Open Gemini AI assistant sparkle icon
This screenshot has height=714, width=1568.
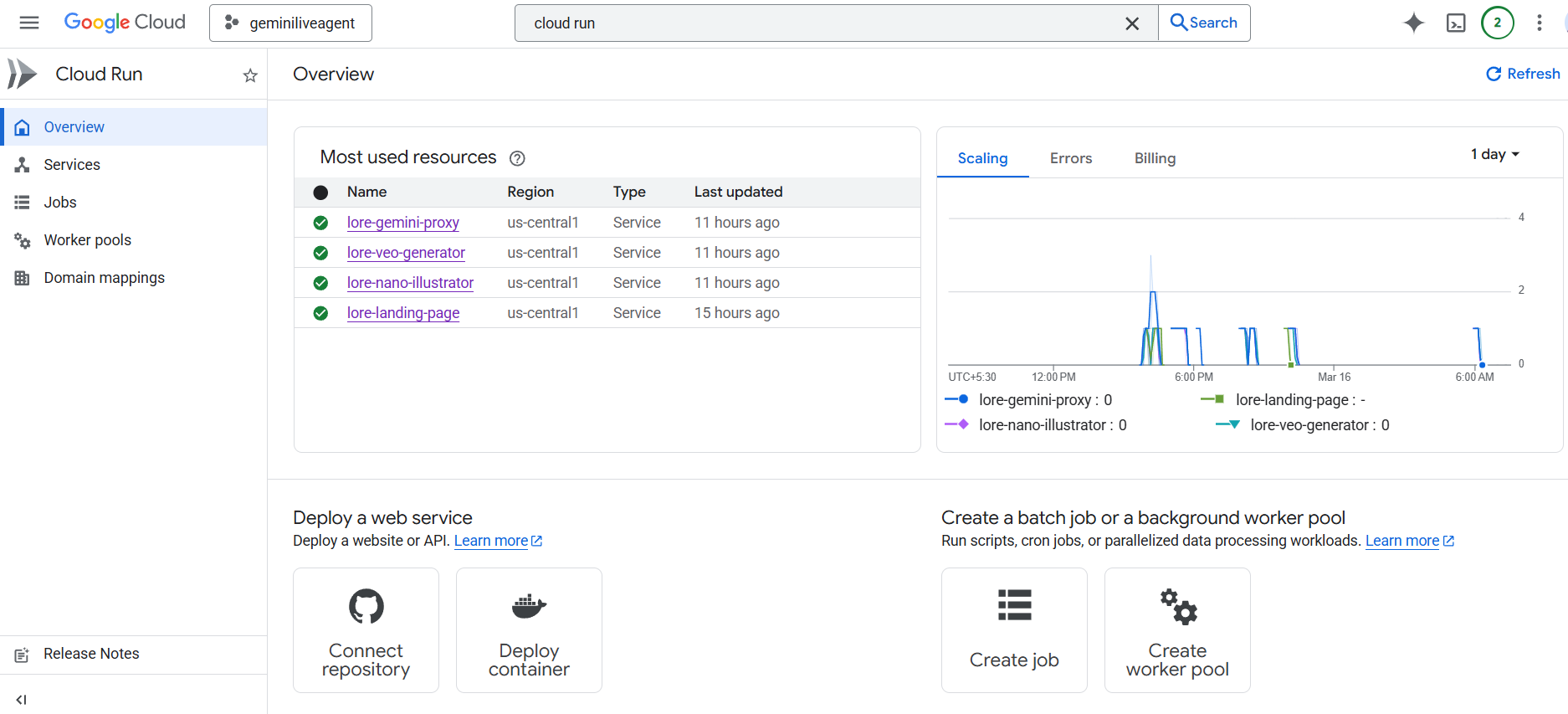pyautogui.click(x=1414, y=23)
